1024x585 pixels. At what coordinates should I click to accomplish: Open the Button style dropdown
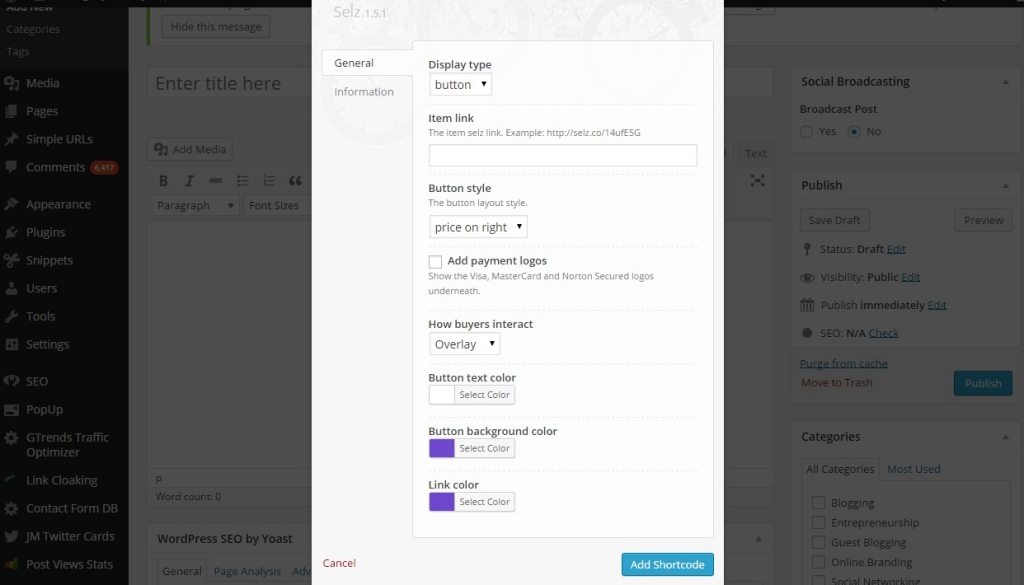(x=478, y=227)
